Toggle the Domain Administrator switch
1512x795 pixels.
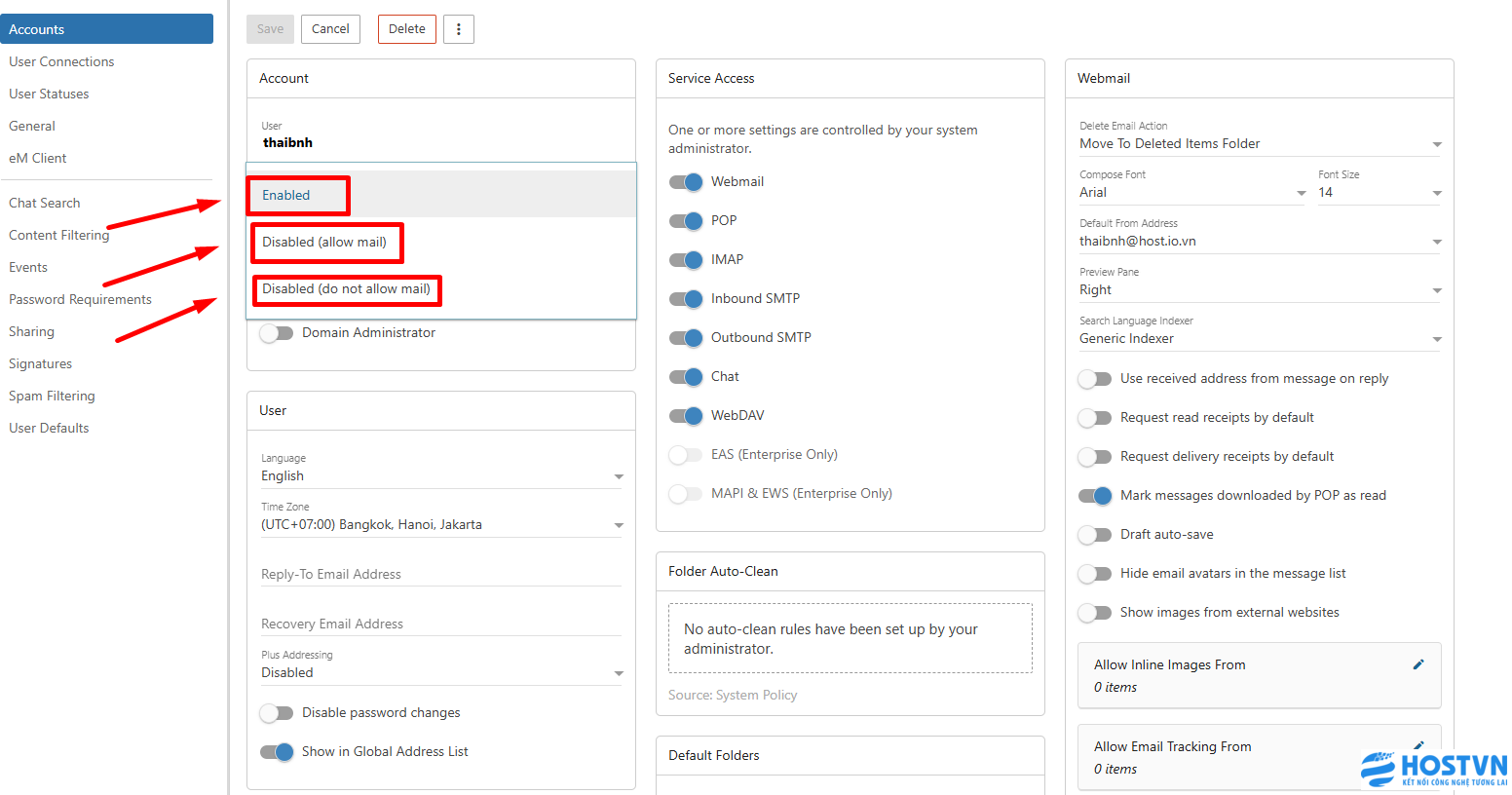(277, 333)
